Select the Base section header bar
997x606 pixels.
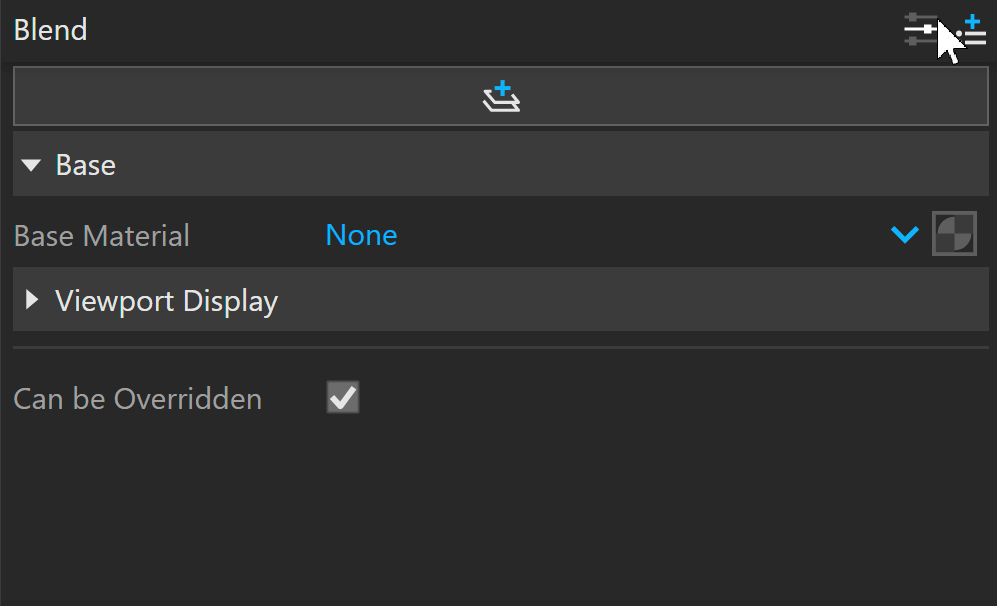[501, 165]
